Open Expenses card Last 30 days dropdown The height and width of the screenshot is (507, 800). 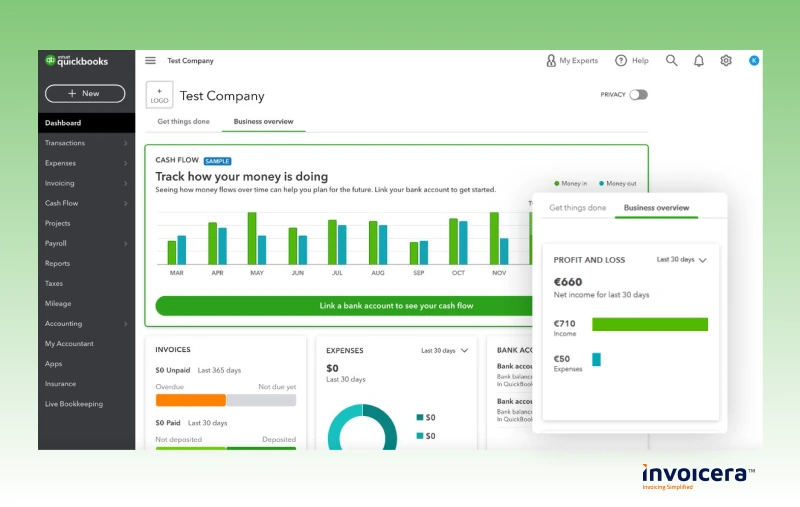click(x=444, y=351)
